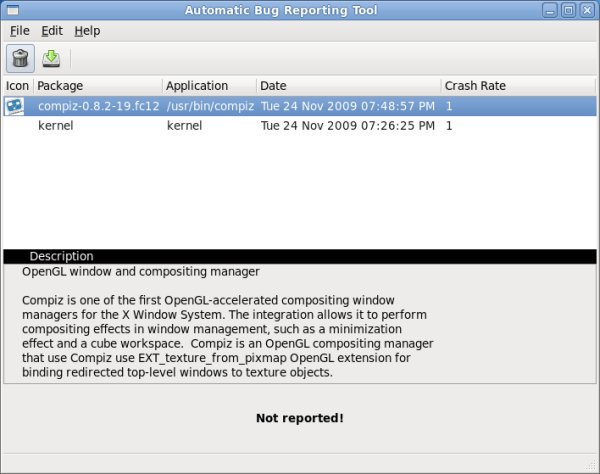
Task: Click the /usr/bin/compiz application cell
Action: coord(210,106)
